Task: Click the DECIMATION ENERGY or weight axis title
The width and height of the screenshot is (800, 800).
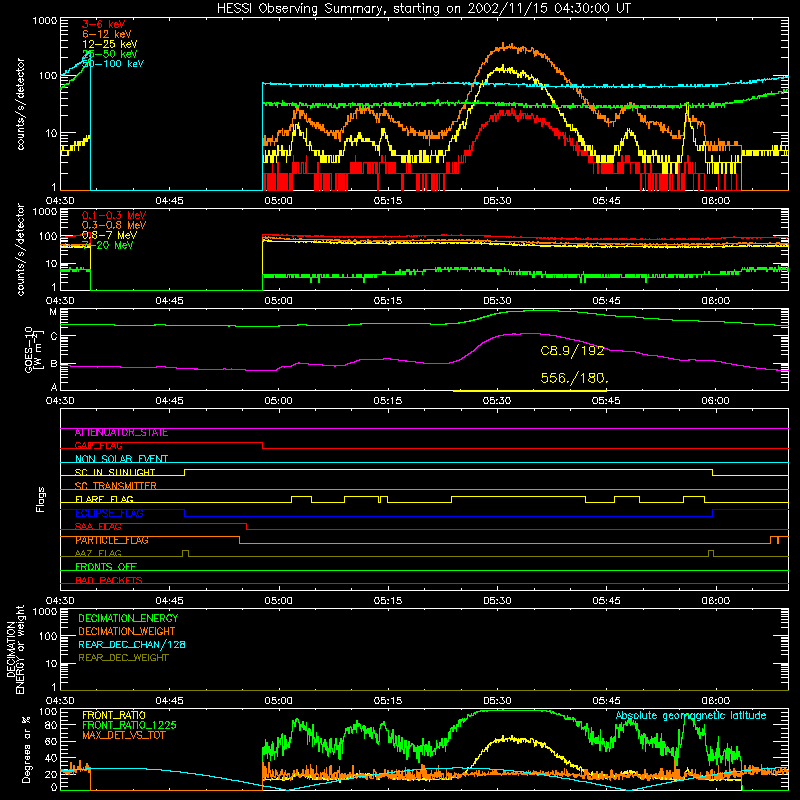Action: (x=15, y=649)
